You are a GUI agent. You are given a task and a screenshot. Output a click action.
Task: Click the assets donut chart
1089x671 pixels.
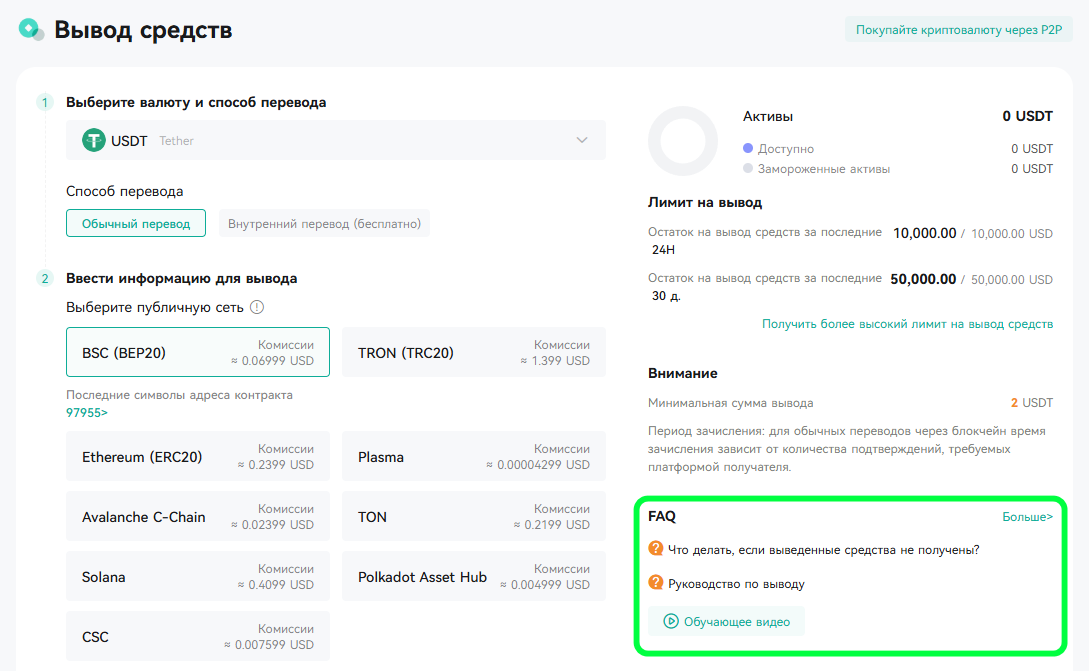coord(683,140)
